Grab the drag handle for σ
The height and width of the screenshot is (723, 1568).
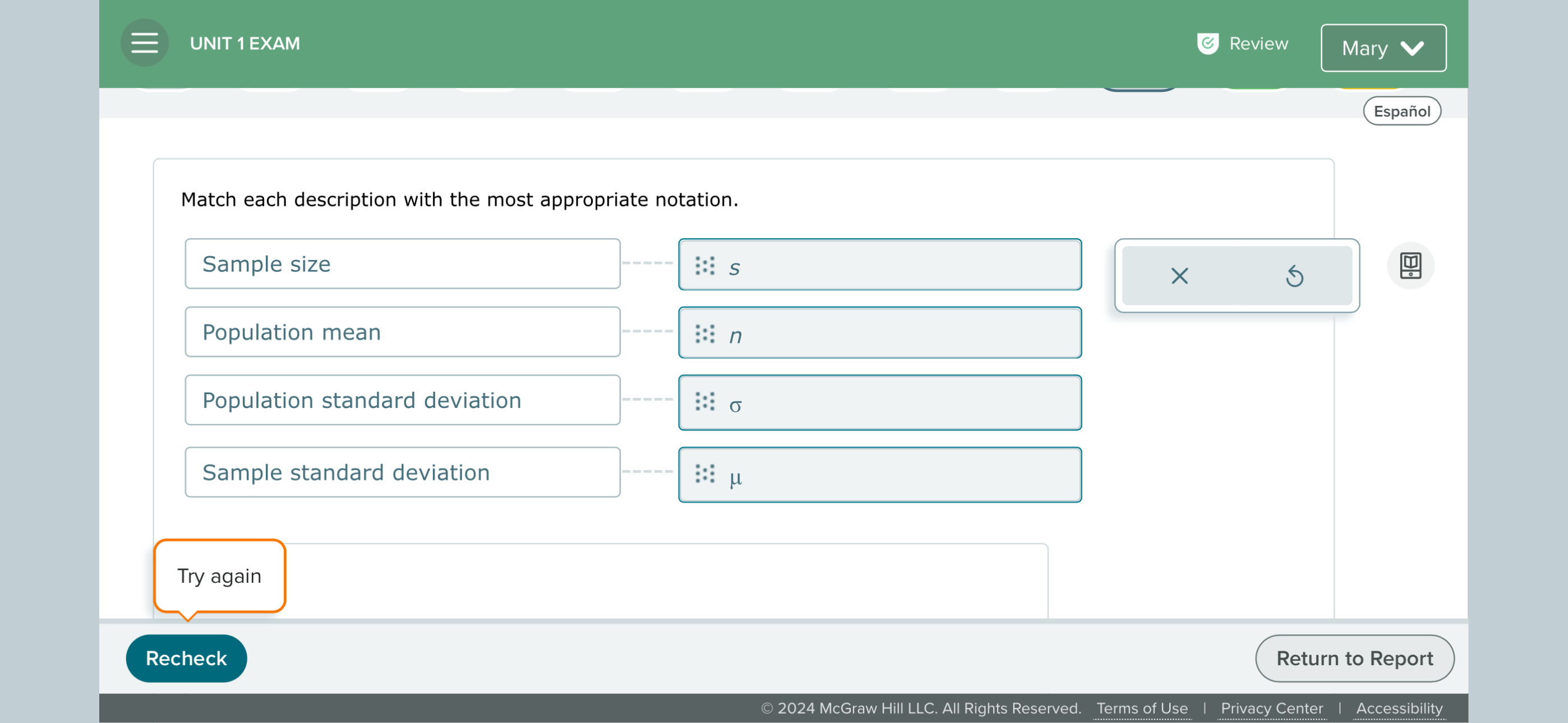pyautogui.click(x=705, y=402)
